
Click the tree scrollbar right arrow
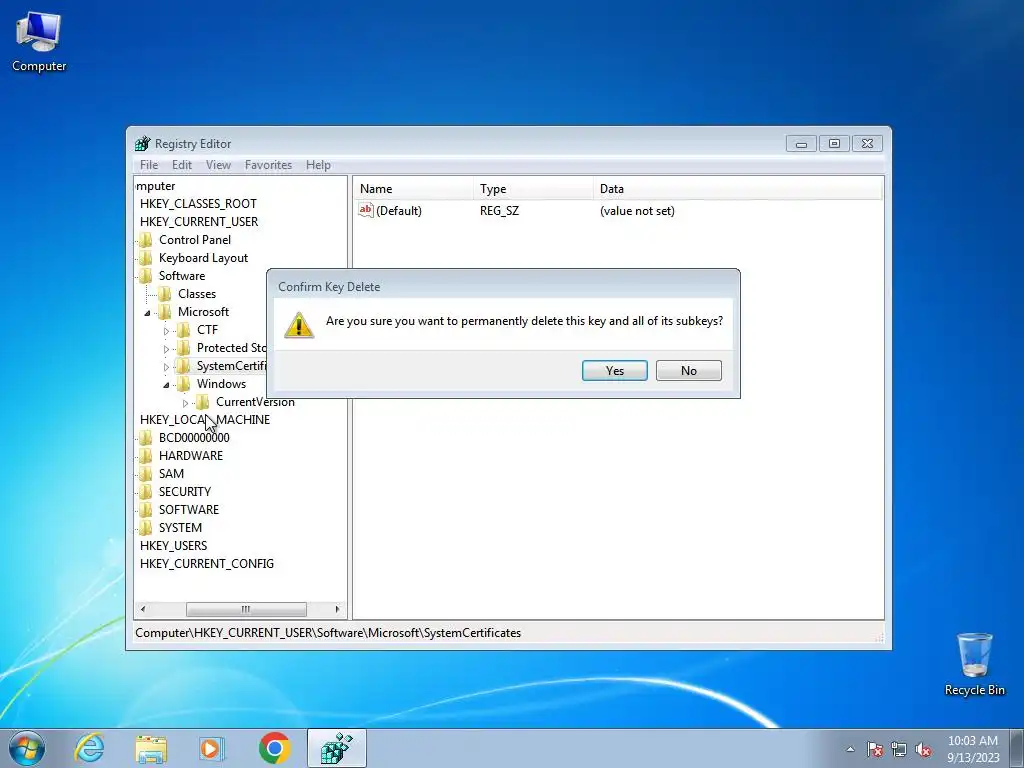point(337,609)
